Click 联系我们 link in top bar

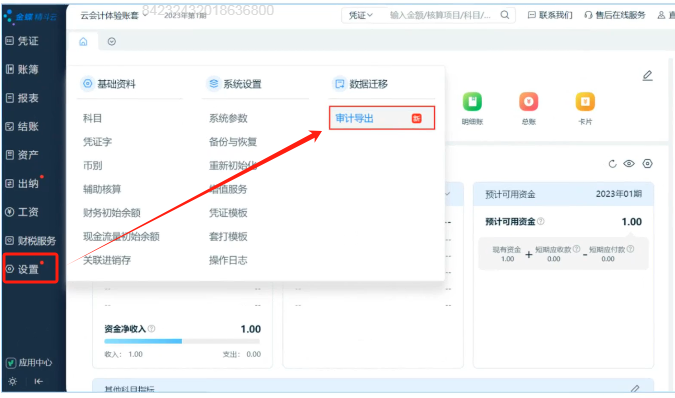[550, 15]
